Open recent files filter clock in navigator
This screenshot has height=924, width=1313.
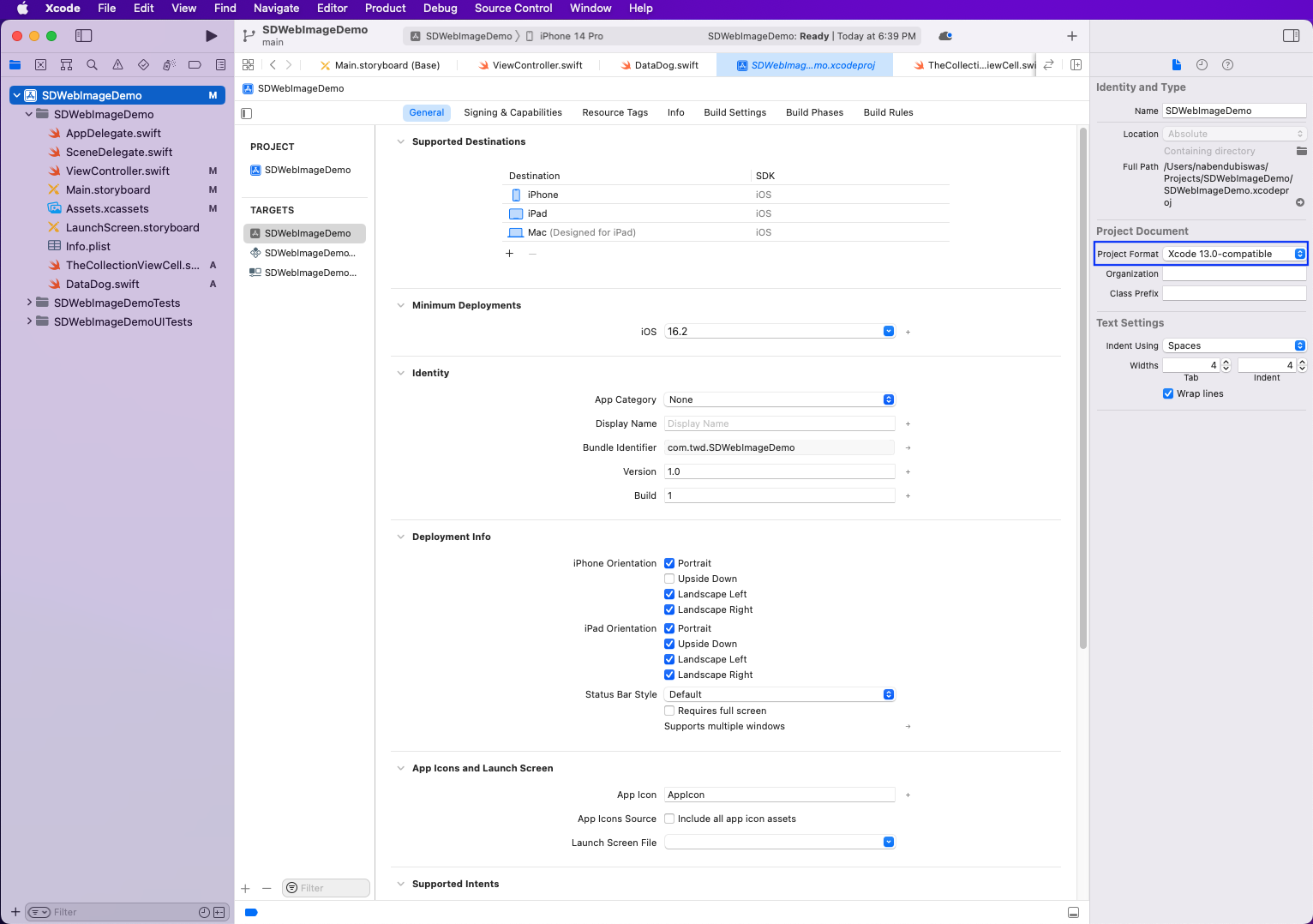[204, 913]
